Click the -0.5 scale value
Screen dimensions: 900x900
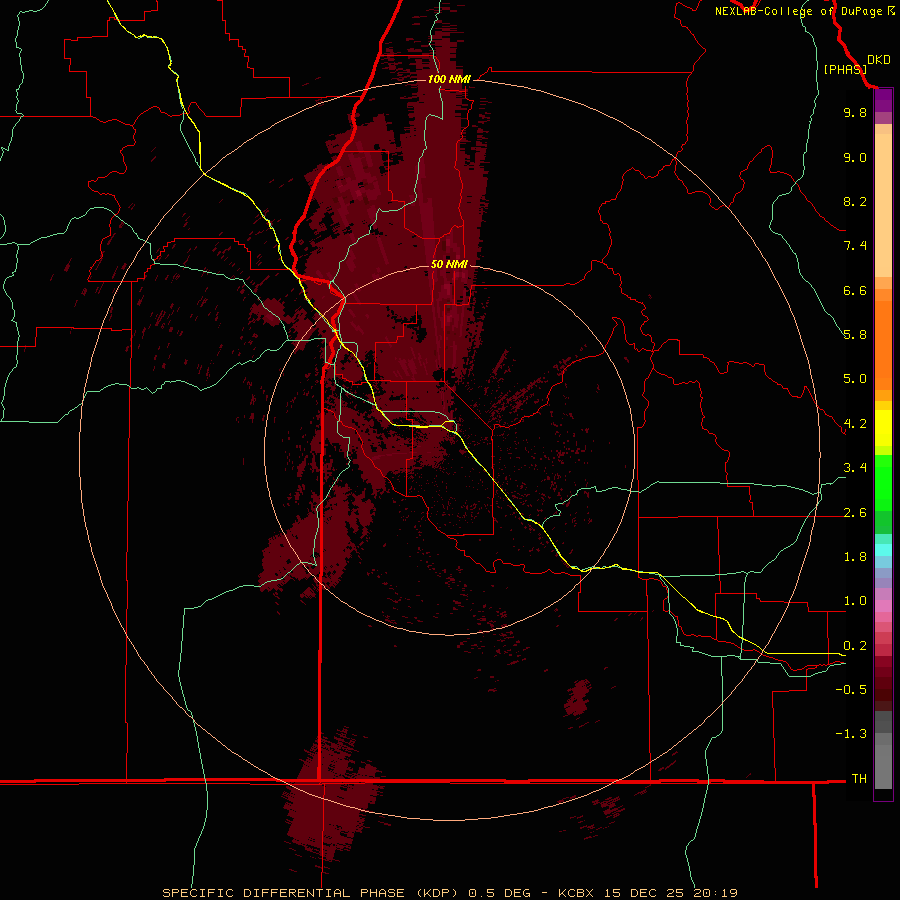point(851,690)
